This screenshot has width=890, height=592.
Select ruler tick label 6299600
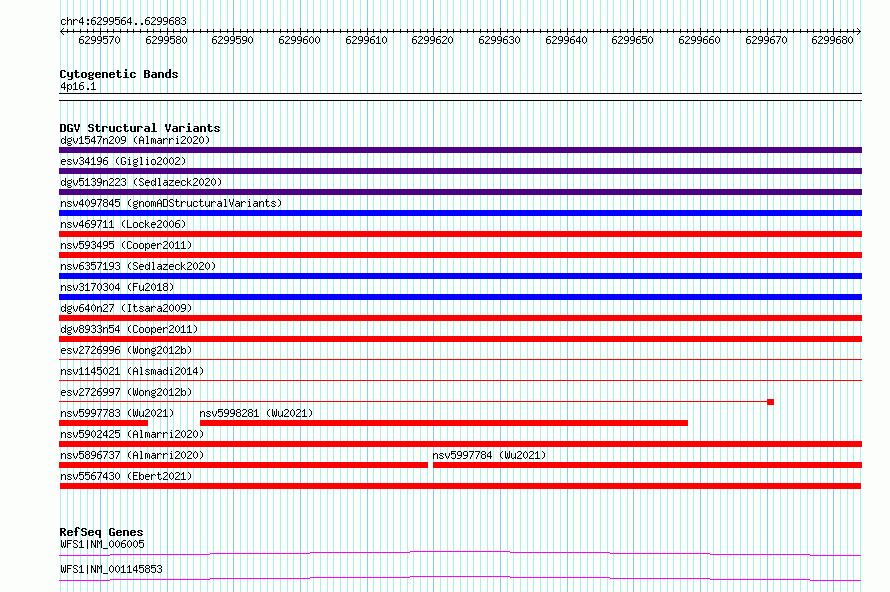click(299, 40)
